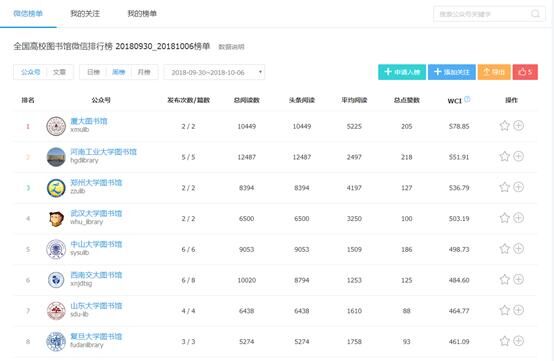Star the 武汉大学图书馆 row

tap(505, 218)
